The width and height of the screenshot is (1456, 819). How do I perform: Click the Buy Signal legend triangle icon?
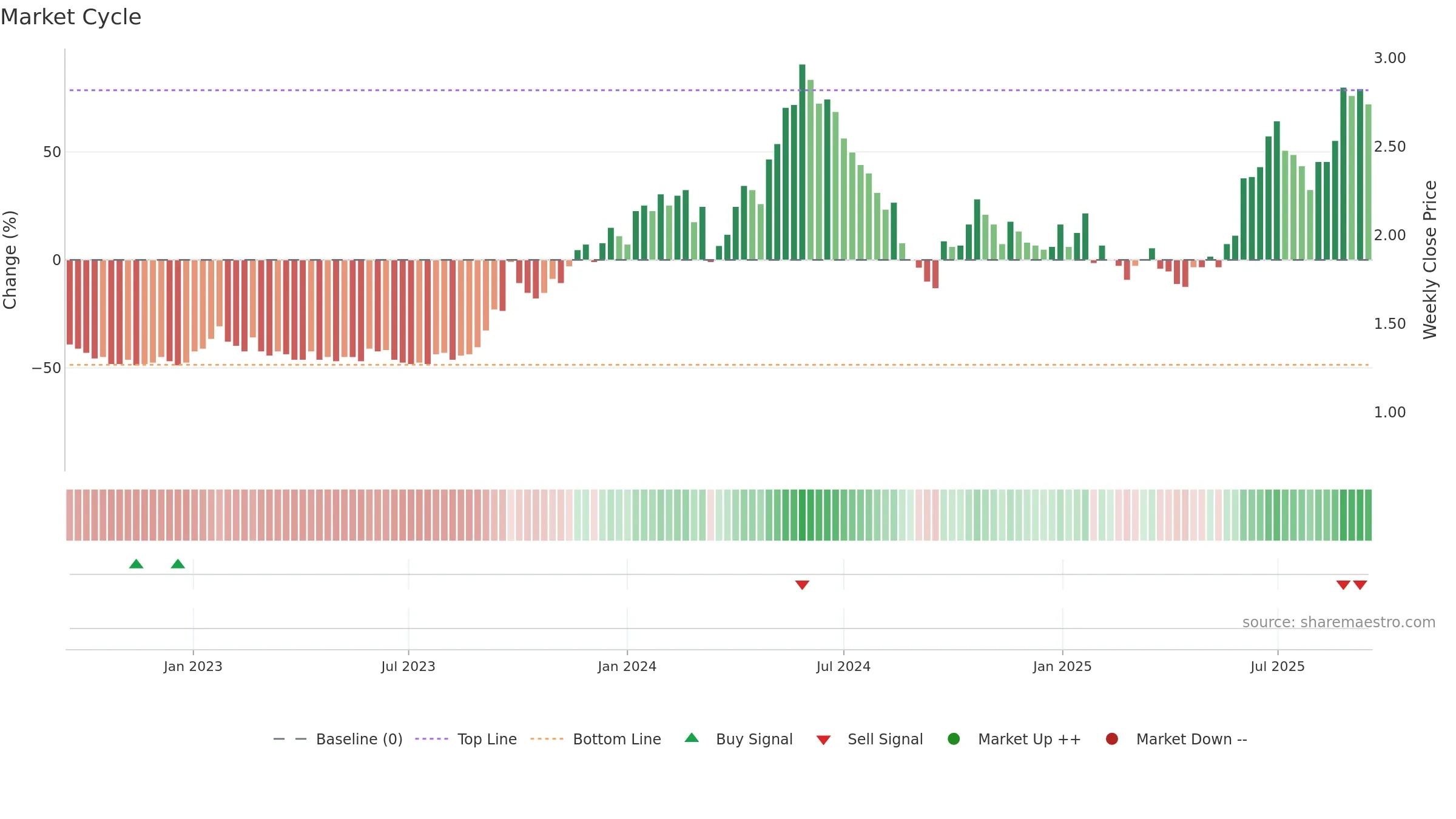point(692,738)
